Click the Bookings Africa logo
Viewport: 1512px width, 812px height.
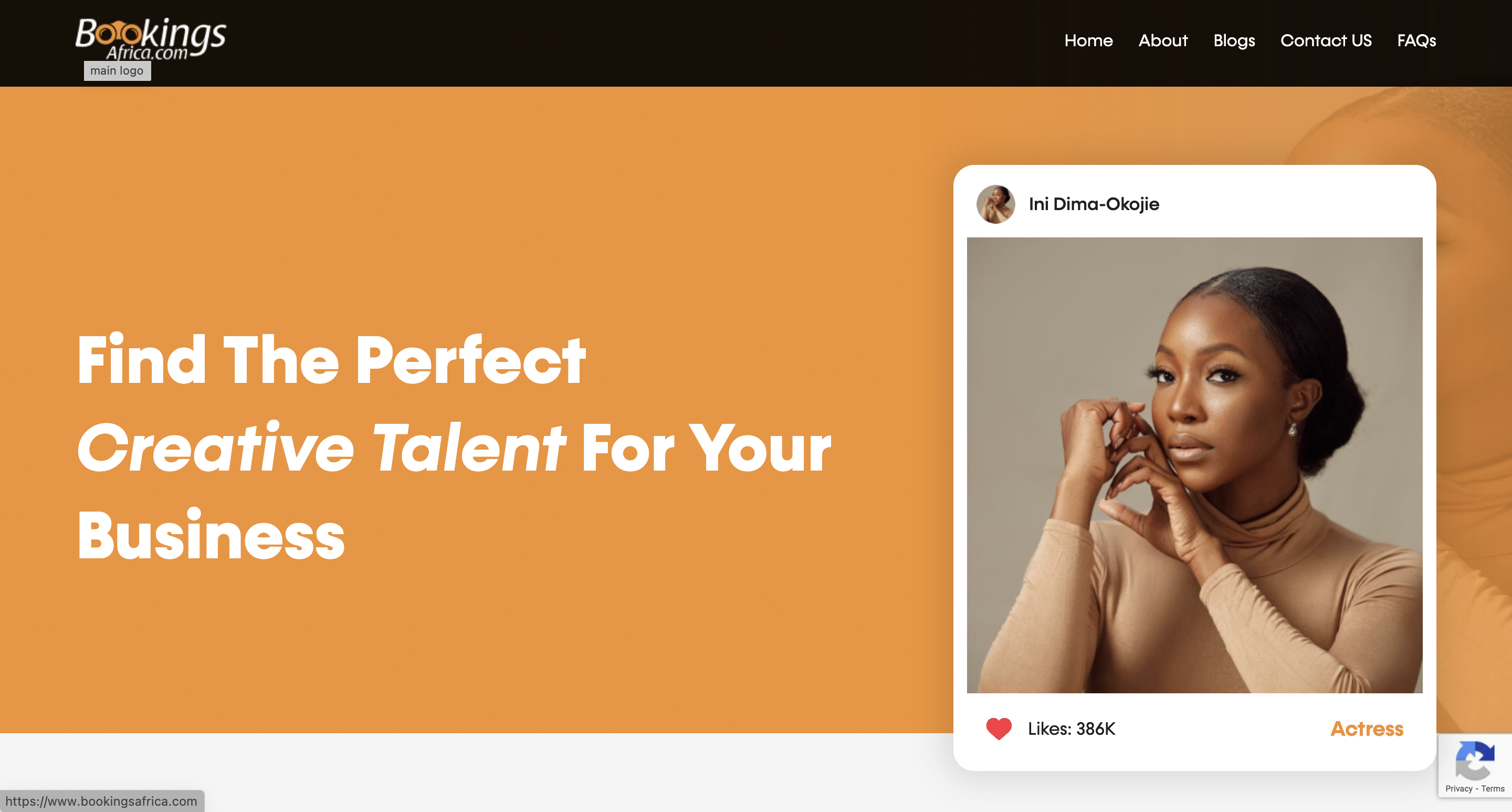click(x=150, y=39)
